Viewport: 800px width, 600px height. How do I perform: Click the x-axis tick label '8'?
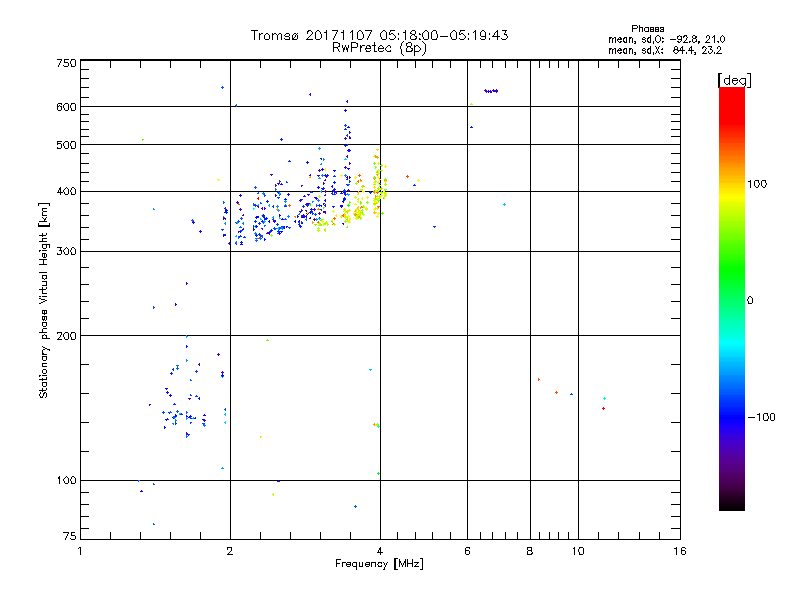tap(530, 551)
